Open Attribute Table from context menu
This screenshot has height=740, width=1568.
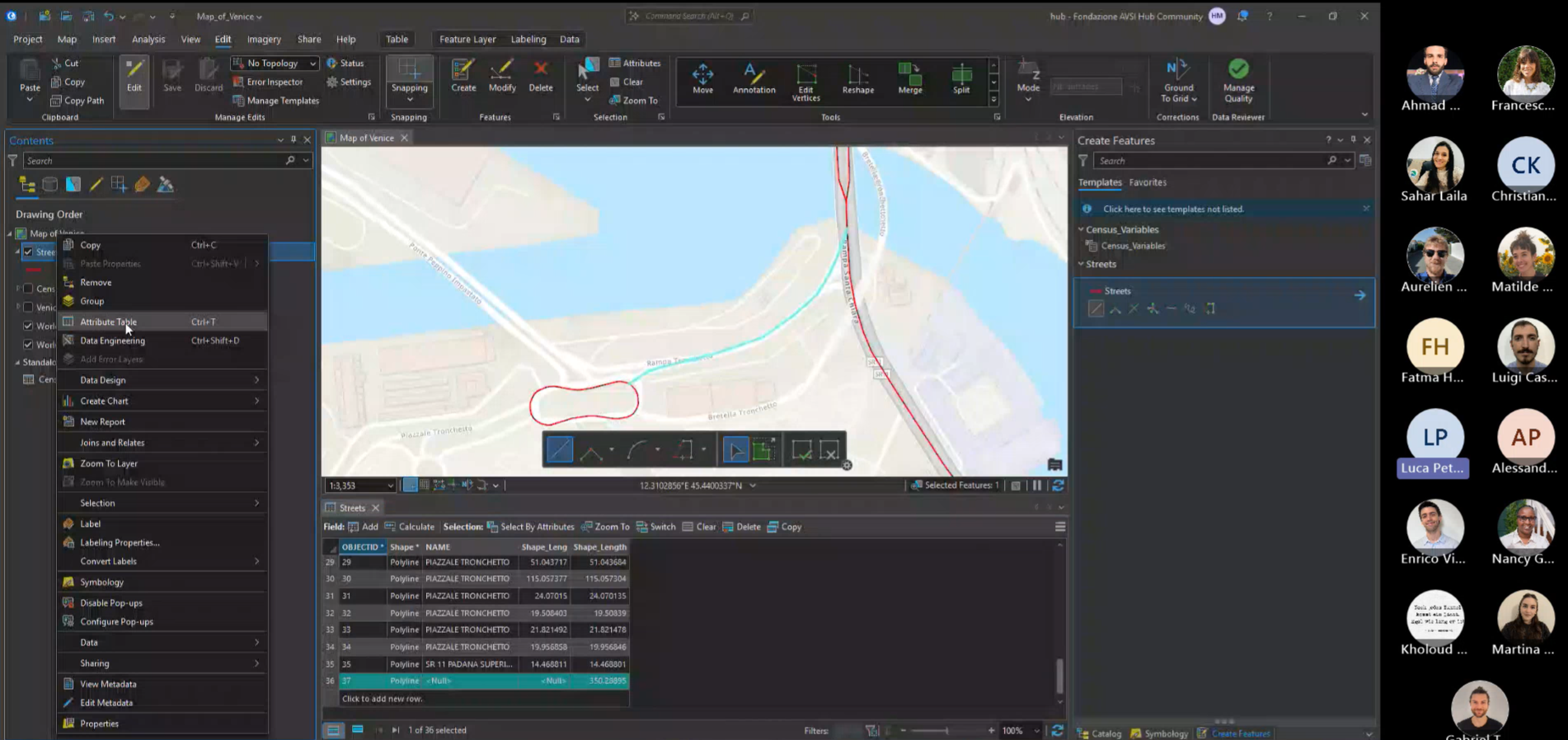pos(162,321)
